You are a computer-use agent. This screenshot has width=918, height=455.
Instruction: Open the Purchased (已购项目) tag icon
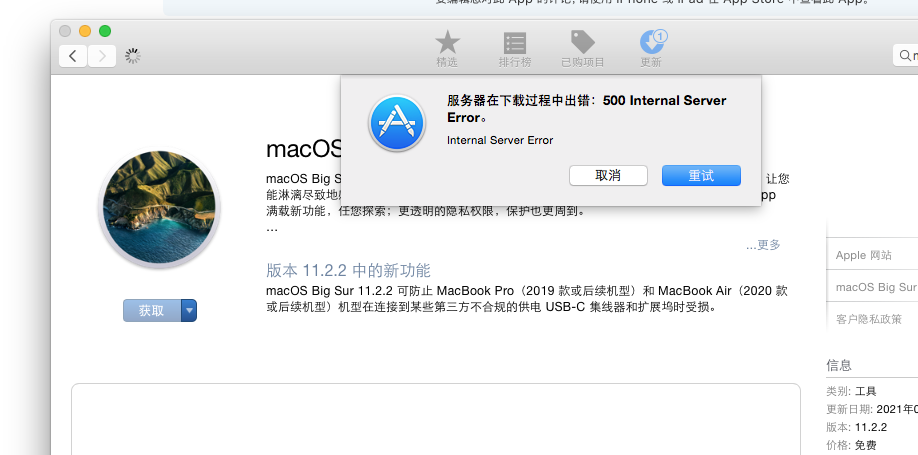[582, 43]
